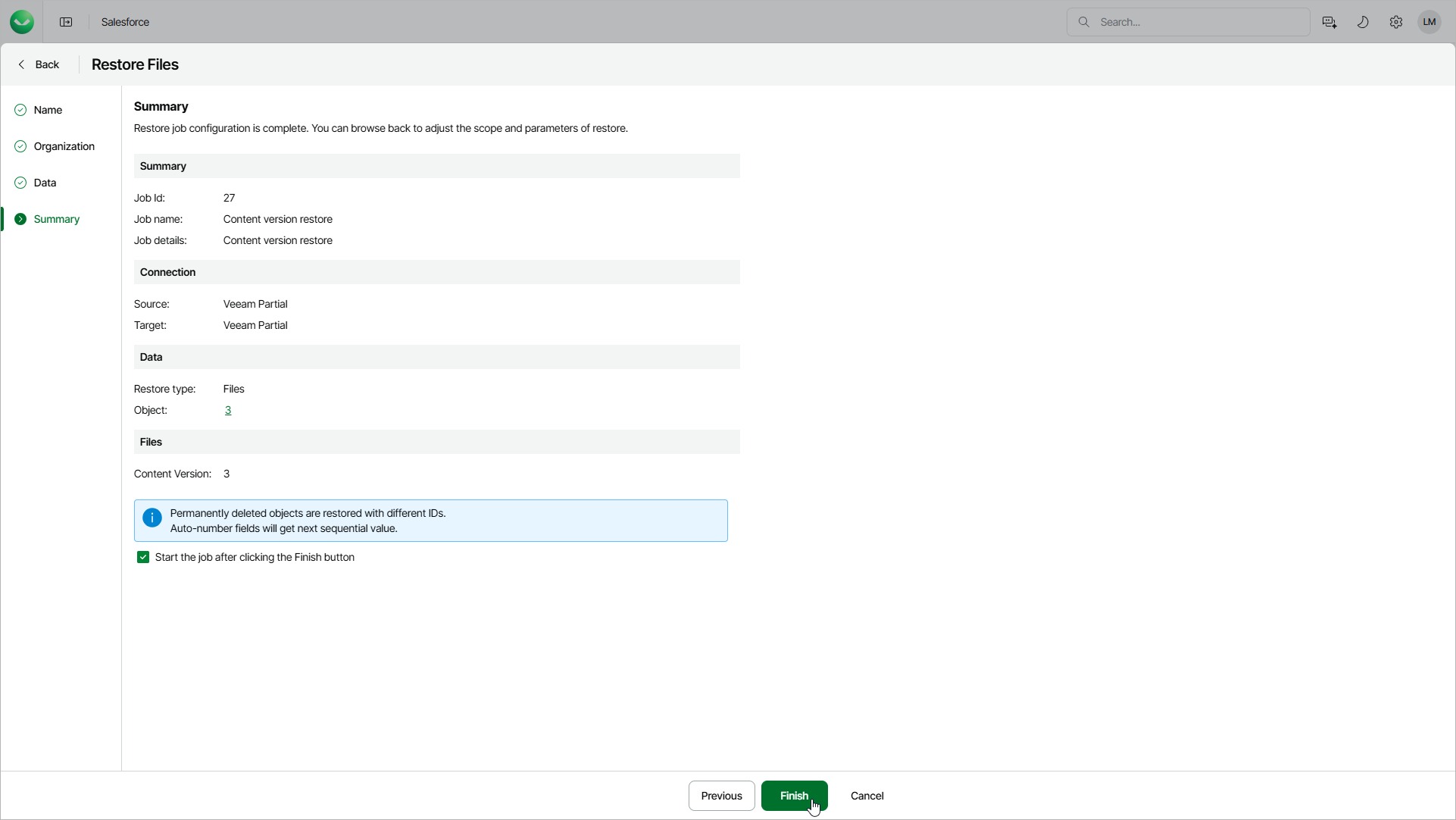1456x820 pixels.
Task: Click the Salesforce breadcrumb label
Action: 125,22
